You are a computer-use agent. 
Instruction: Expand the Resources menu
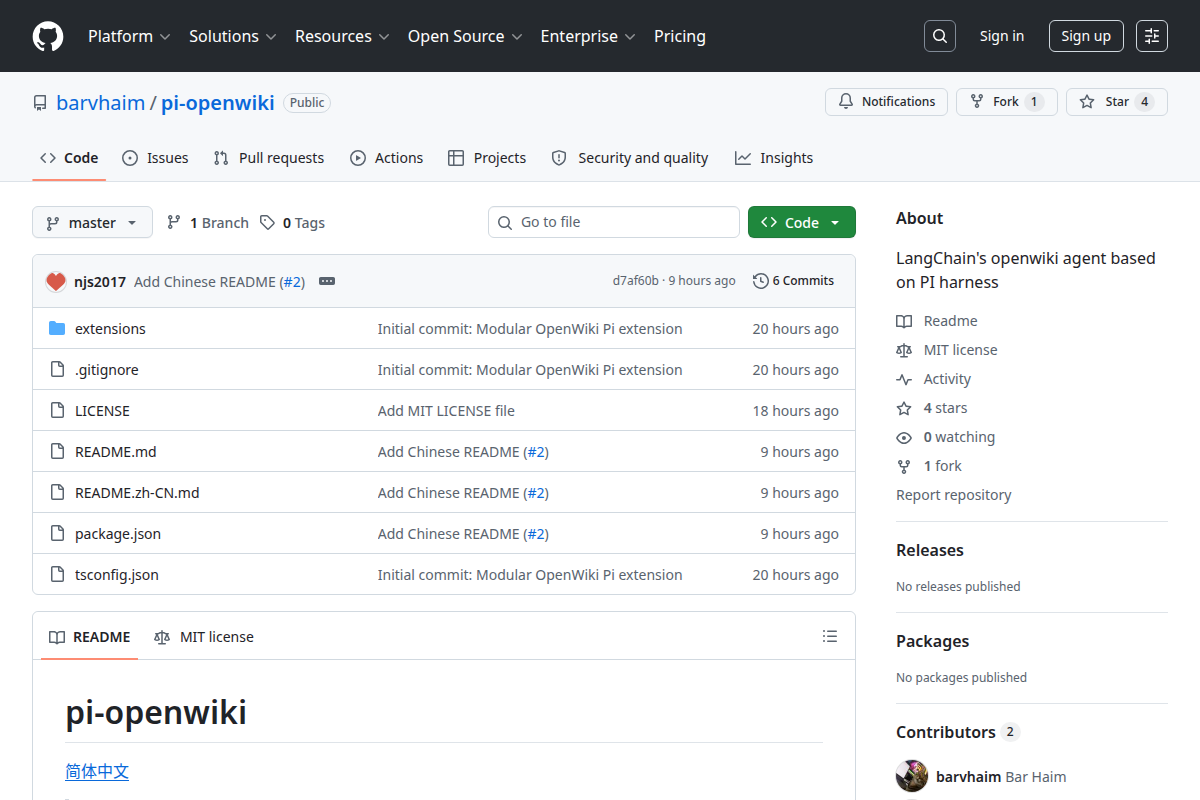tap(341, 36)
